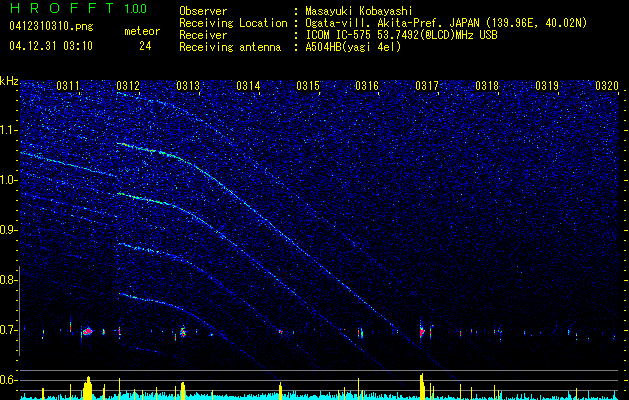Click the red meteor echo blob at 0317
Image resolution: width=629 pixels, height=400 pixels.
coord(422,332)
